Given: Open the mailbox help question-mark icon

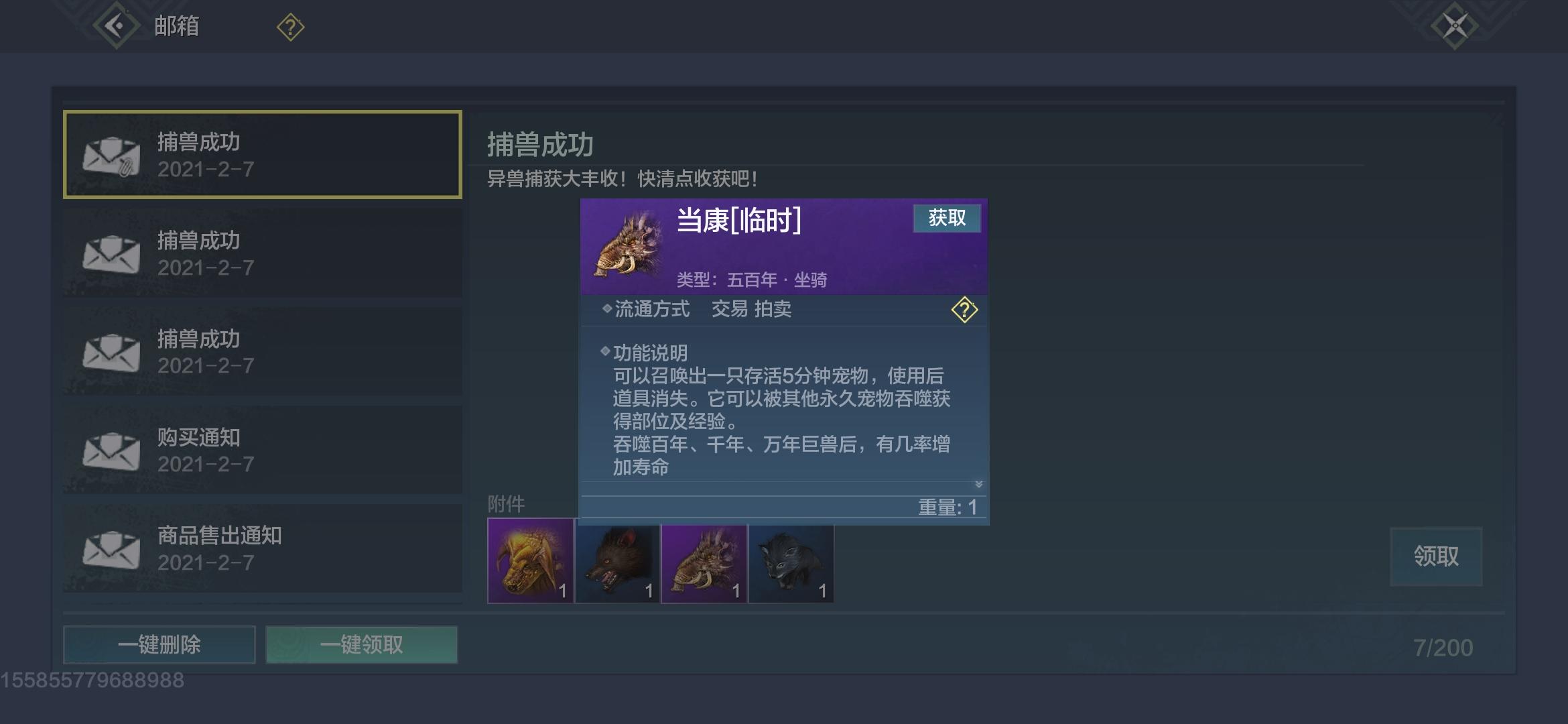Looking at the screenshot, I should [x=290, y=27].
